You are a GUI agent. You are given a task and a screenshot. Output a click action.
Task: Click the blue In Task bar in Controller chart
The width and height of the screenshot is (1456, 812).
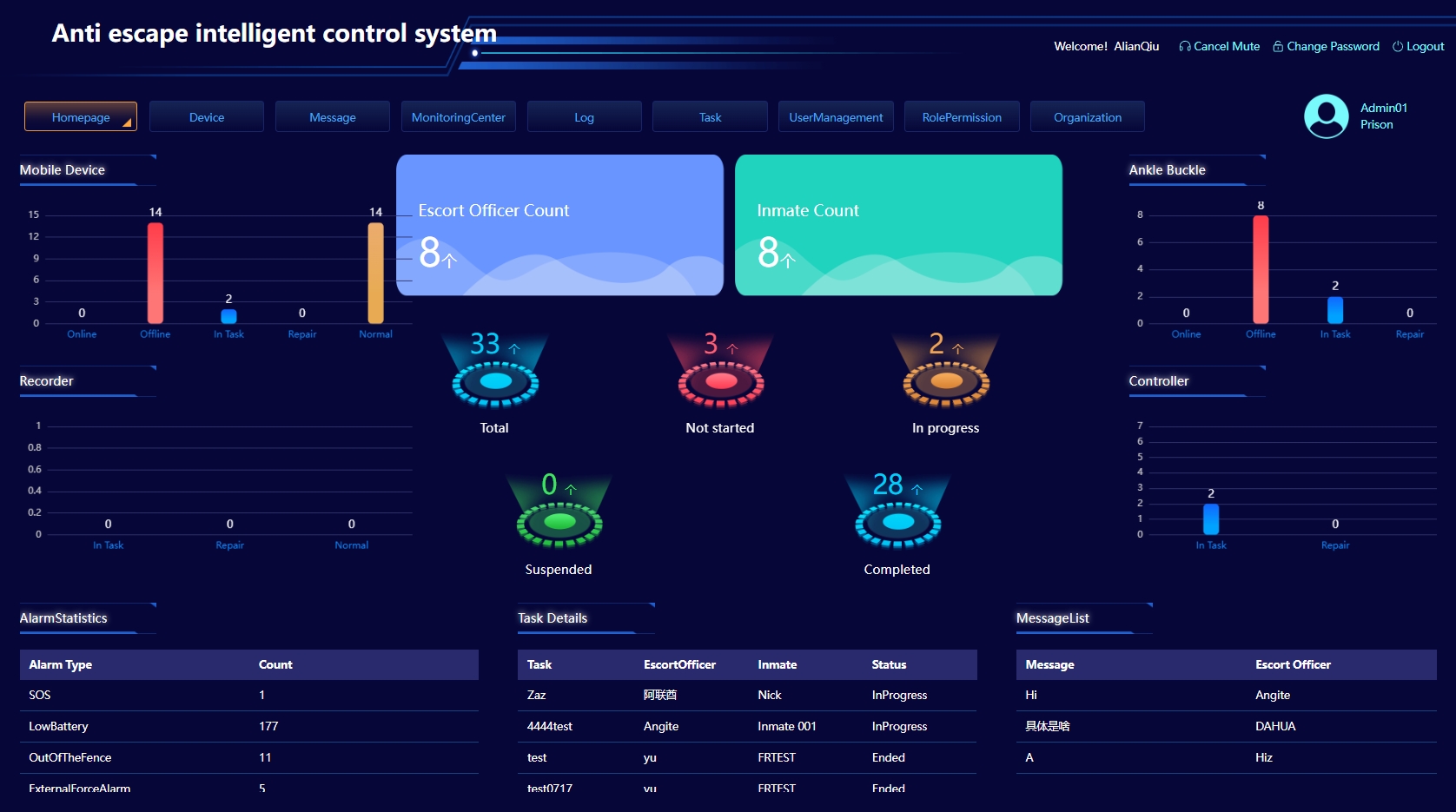tap(1211, 519)
